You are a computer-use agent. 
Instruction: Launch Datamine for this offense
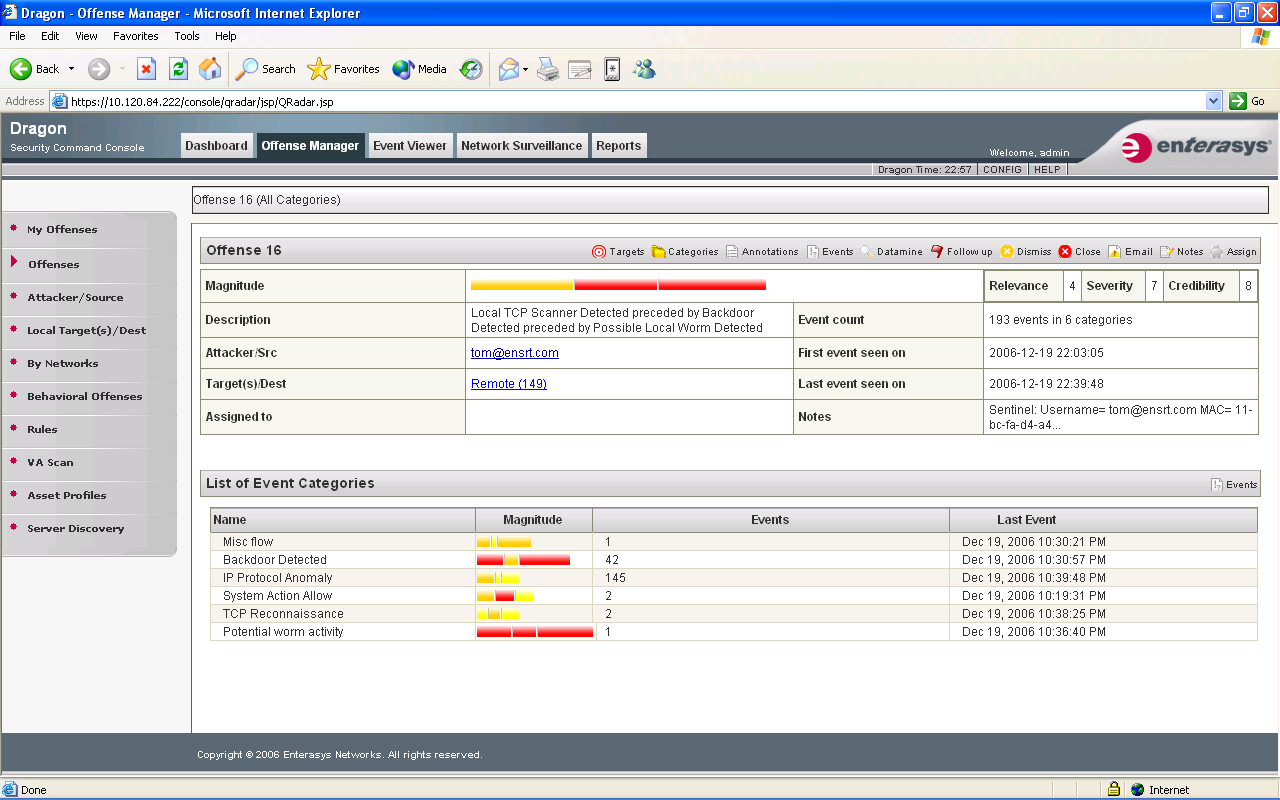pos(891,251)
